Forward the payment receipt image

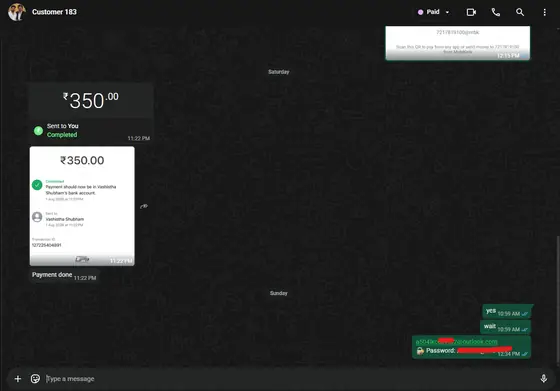(x=144, y=206)
